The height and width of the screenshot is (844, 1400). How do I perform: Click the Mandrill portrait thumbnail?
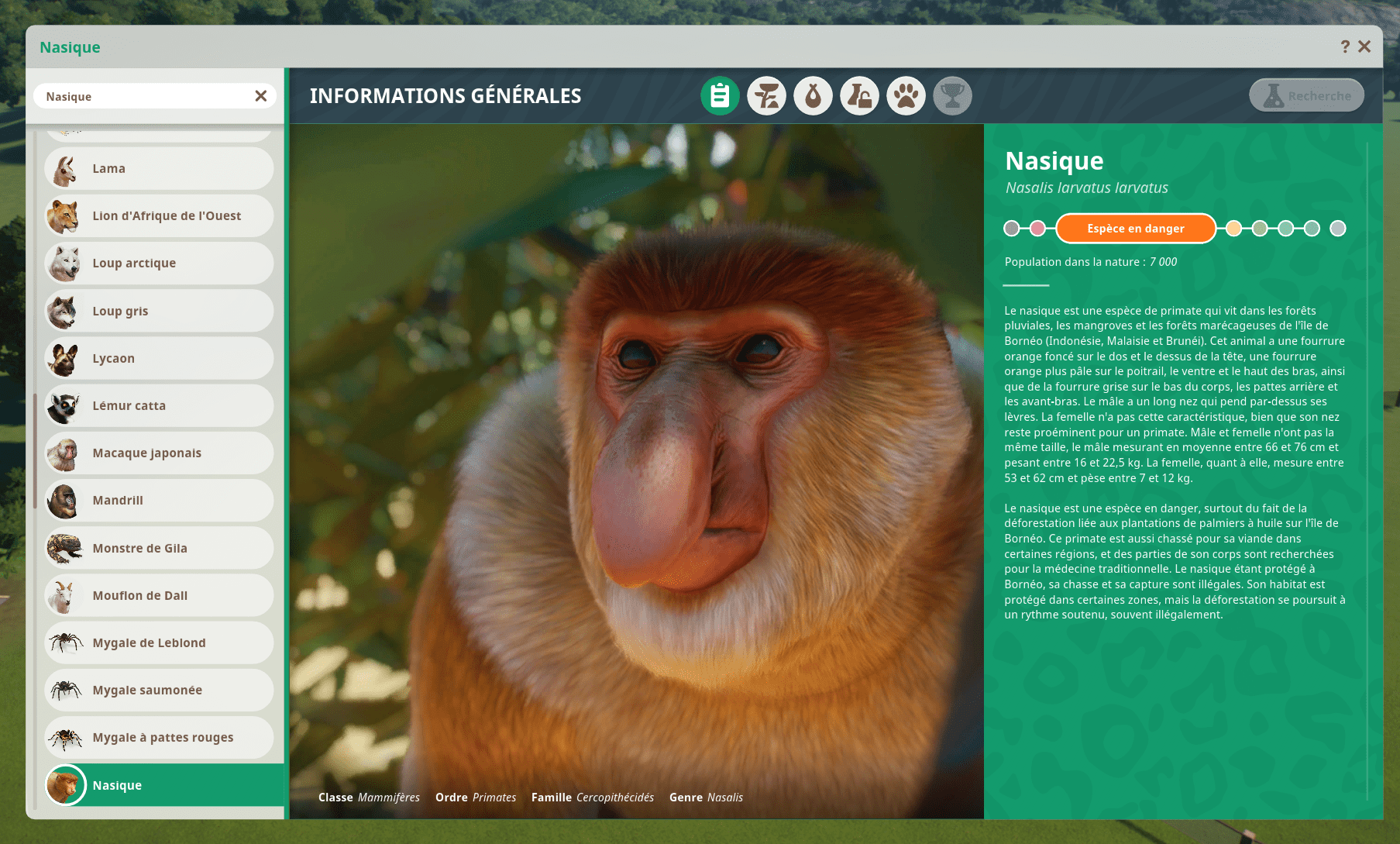65,501
